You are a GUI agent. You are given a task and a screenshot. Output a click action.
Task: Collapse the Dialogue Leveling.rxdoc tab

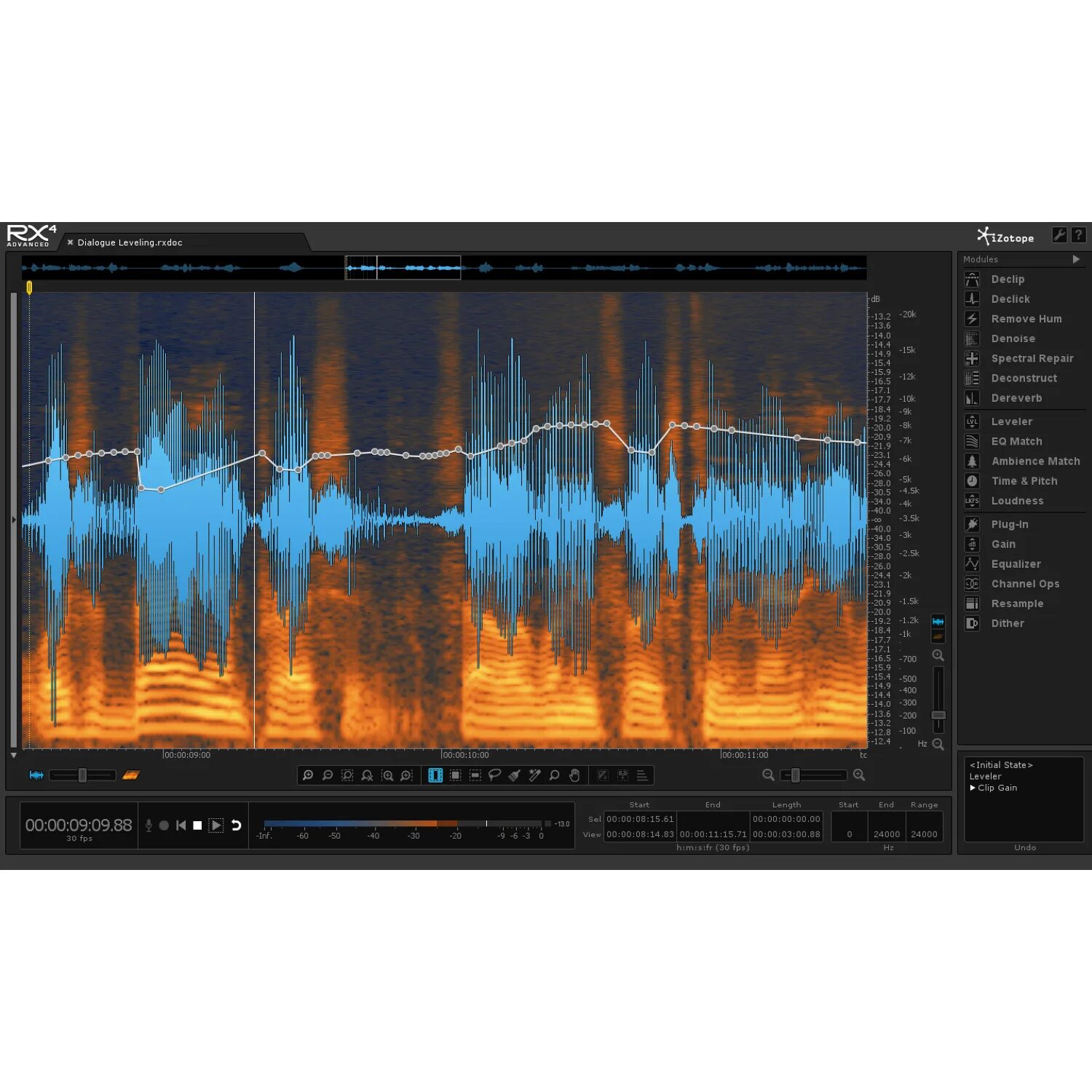click(69, 242)
